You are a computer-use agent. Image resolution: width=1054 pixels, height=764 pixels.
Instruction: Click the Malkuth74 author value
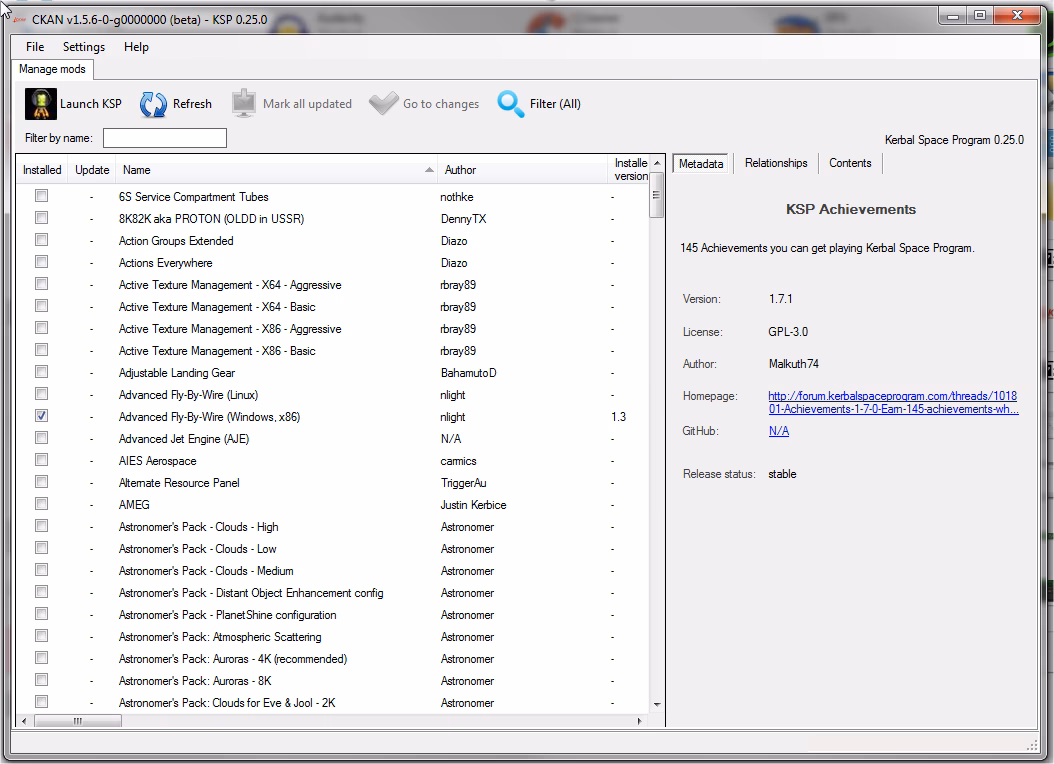coord(794,364)
